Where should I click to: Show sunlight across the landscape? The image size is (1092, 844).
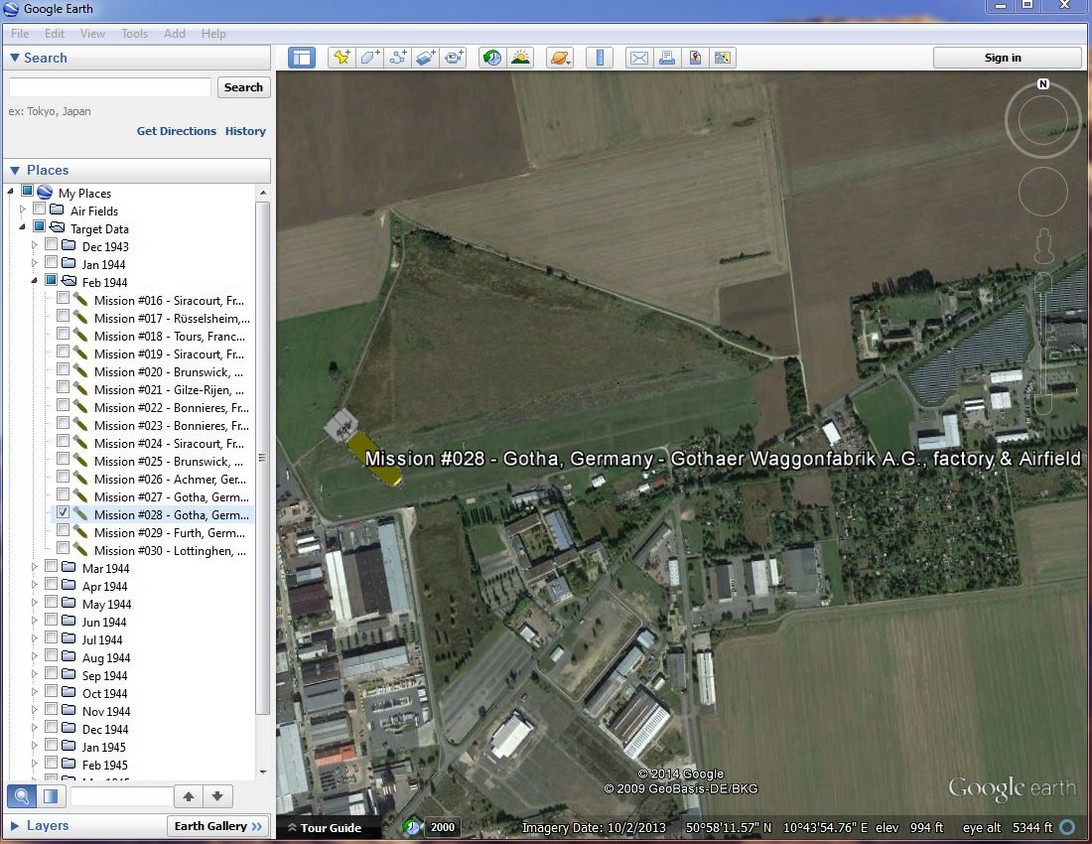point(520,58)
